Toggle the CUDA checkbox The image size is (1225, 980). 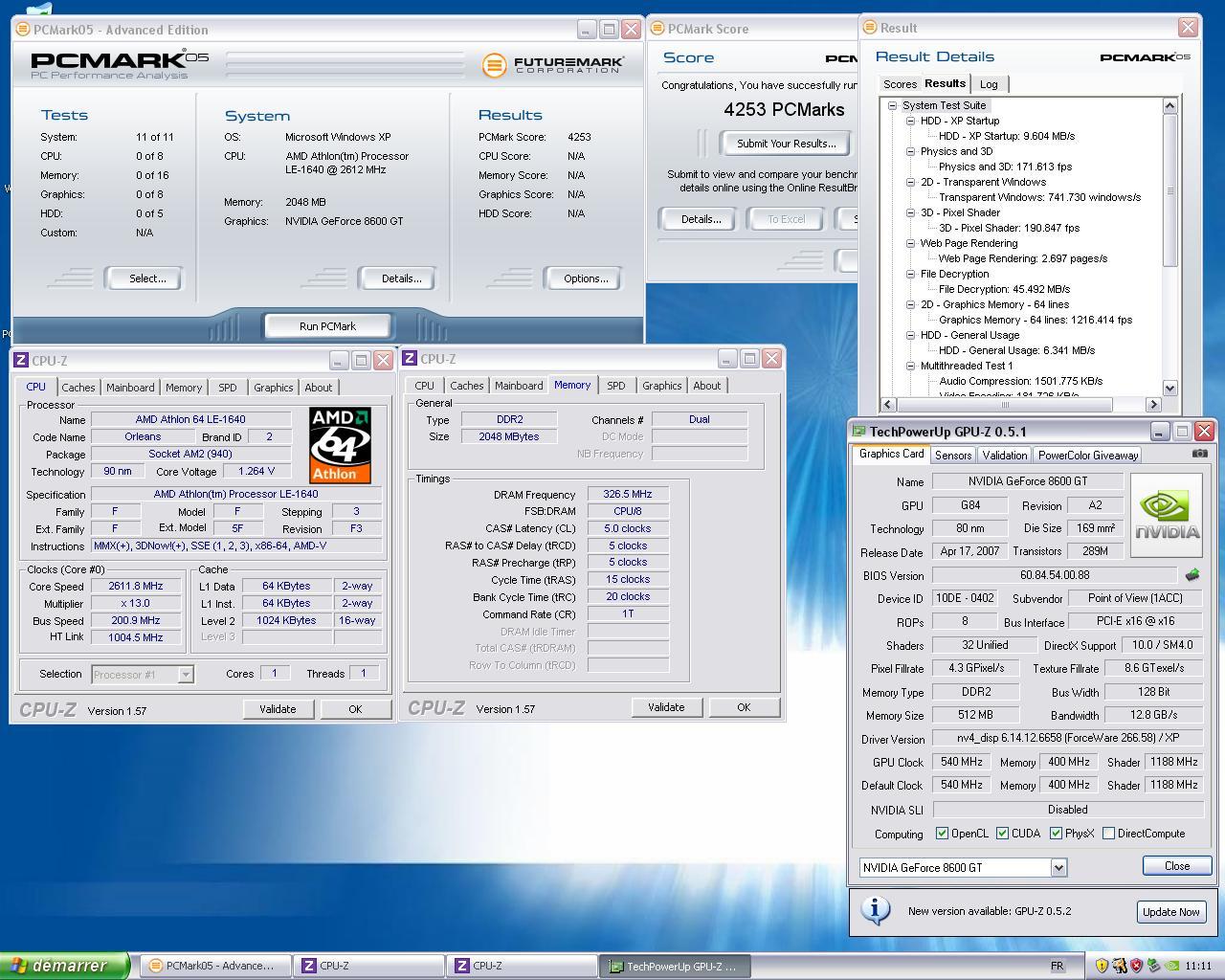click(x=1002, y=834)
